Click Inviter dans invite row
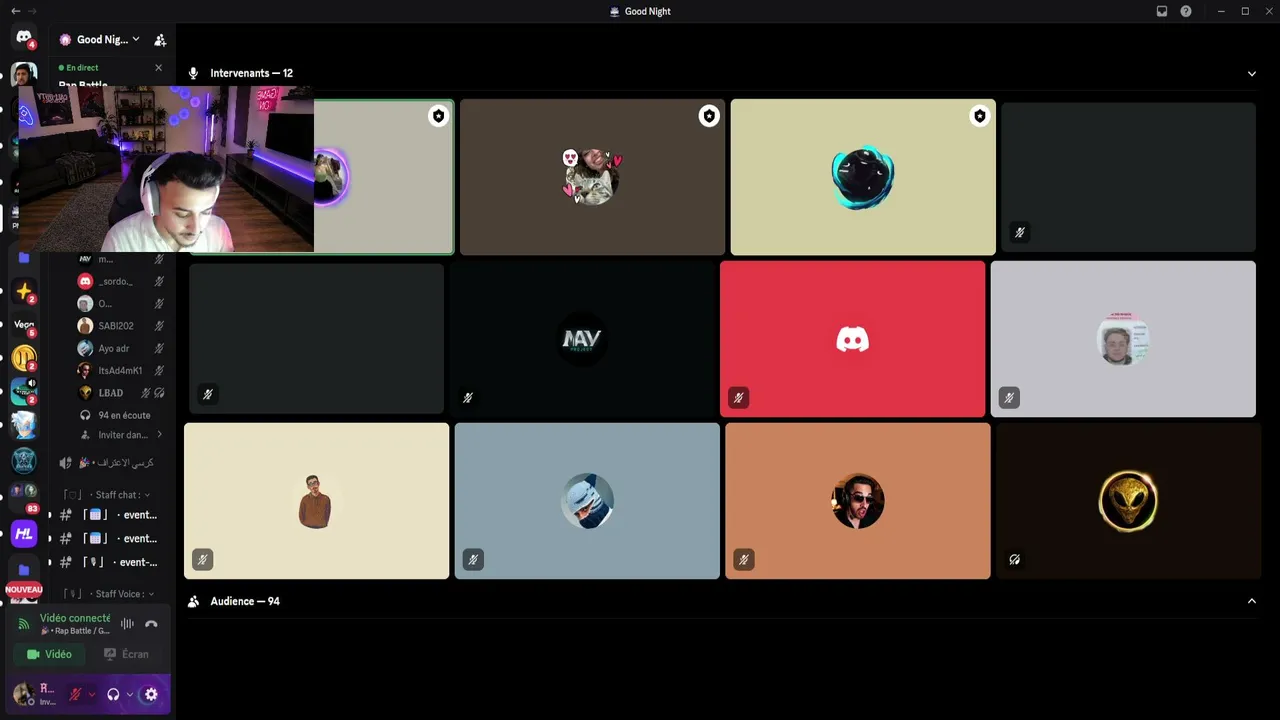Image resolution: width=1280 pixels, height=720 pixels. pyautogui.click(x=122, y=435)
